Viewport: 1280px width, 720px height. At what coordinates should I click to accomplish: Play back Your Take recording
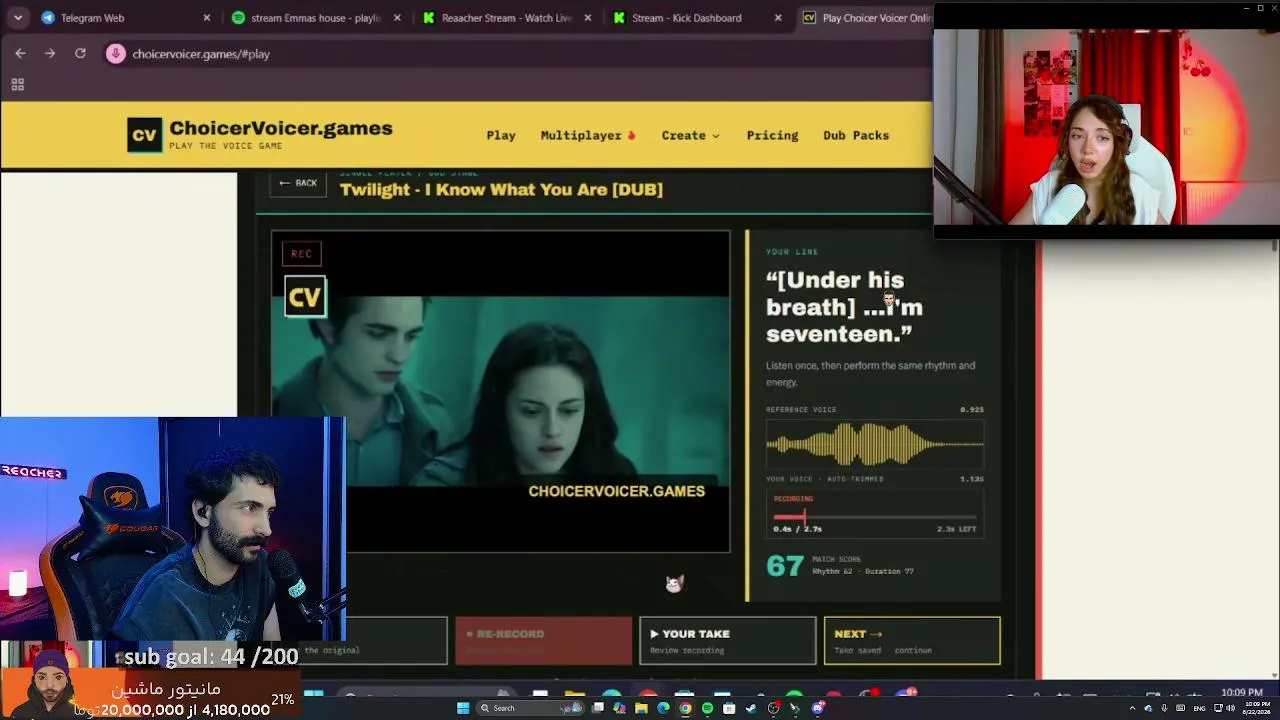[x=727, y=640]
